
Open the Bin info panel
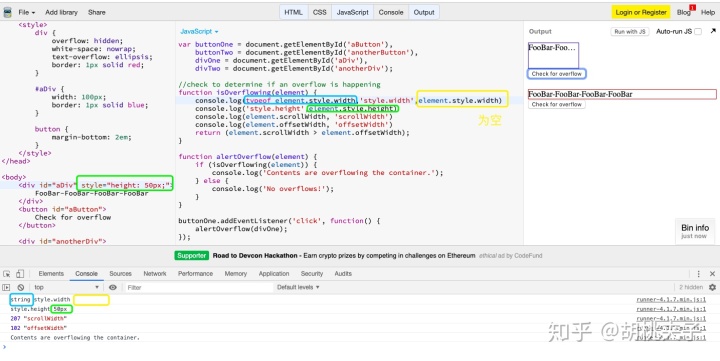(x=695, y=231)
